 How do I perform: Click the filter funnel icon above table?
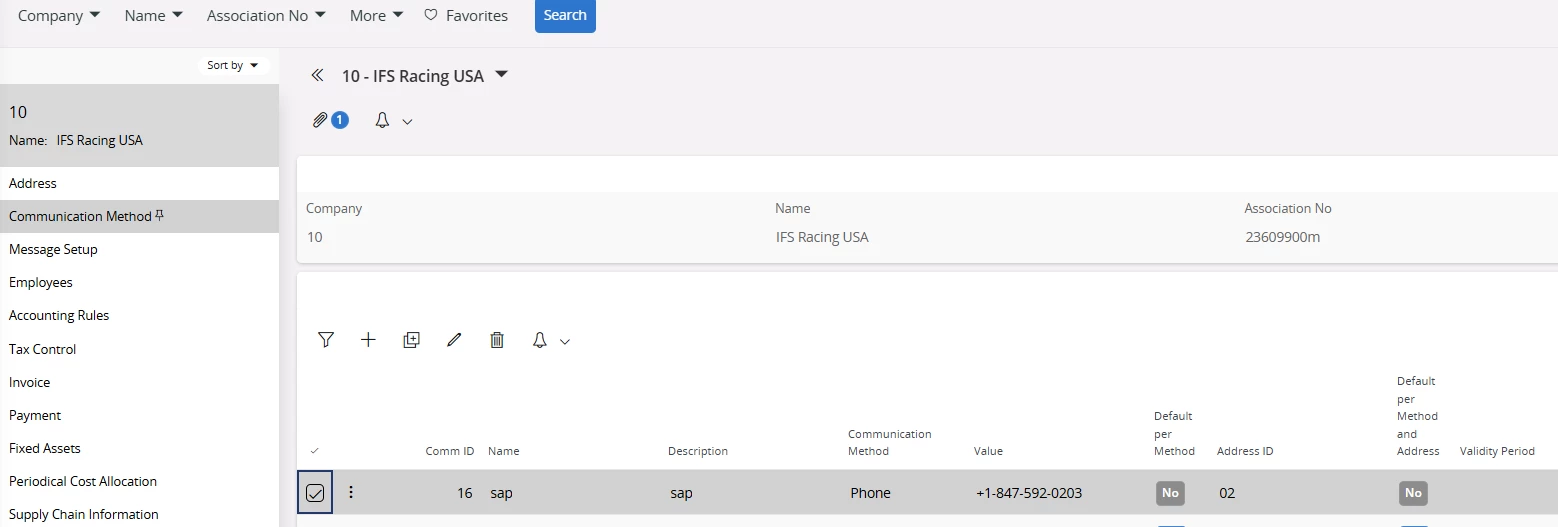pyautogui.click(x=326, y=340)
